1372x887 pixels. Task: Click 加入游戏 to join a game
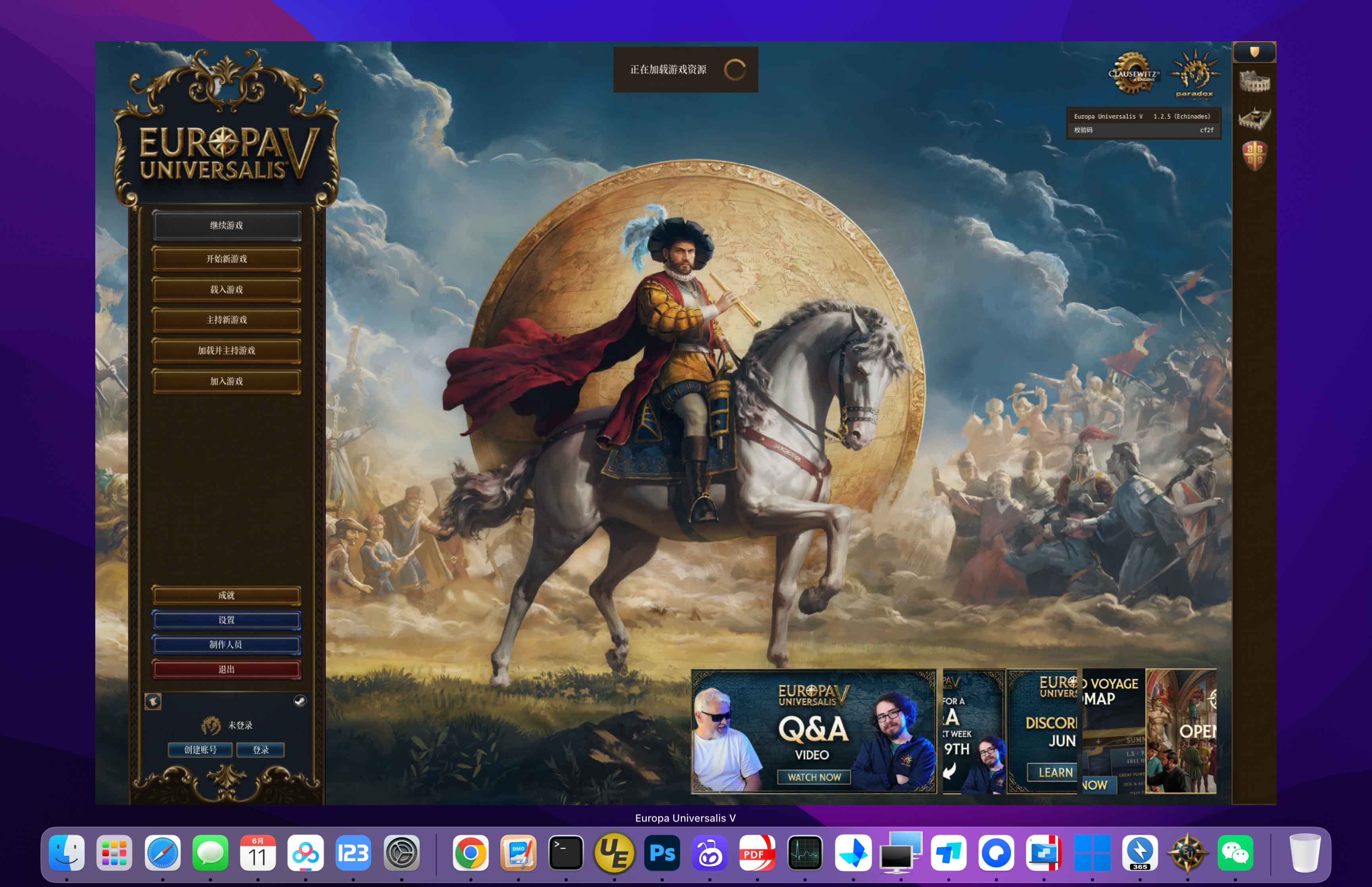click(x=227, y=381)
